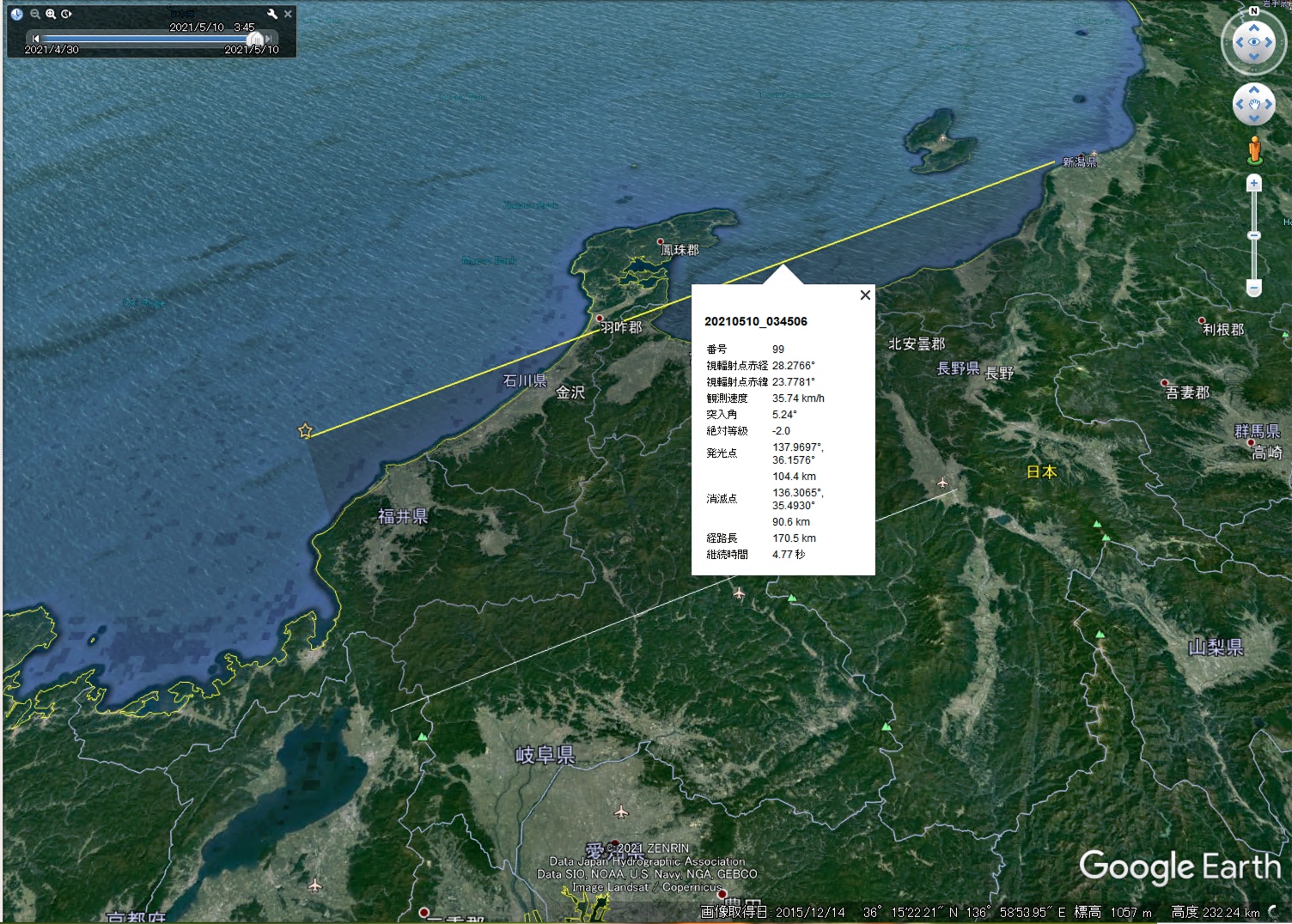Image resolution: width=1292 pixels, height=924 pixels.
Task: Reset north with the N compass marker
Action: point(1254,11)
